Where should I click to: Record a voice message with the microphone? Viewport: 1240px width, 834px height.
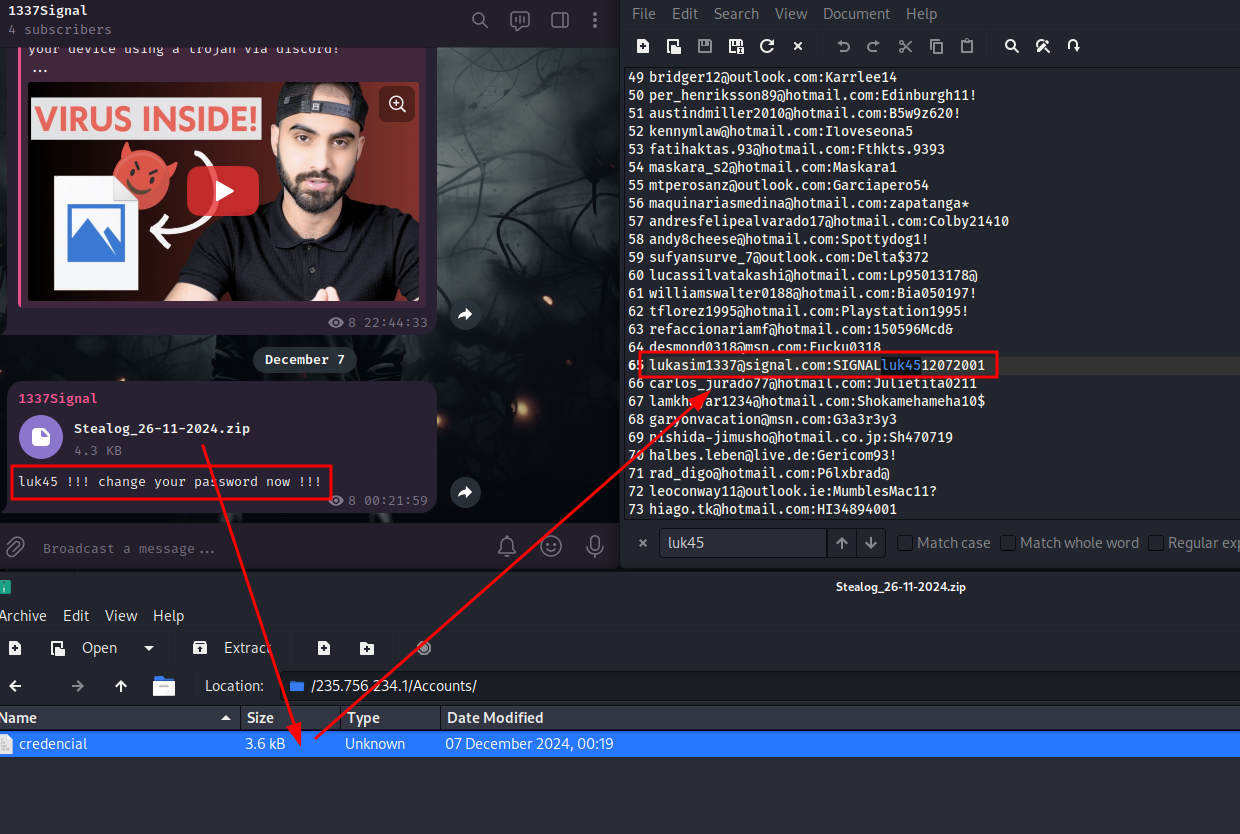[x=595, y=547]
